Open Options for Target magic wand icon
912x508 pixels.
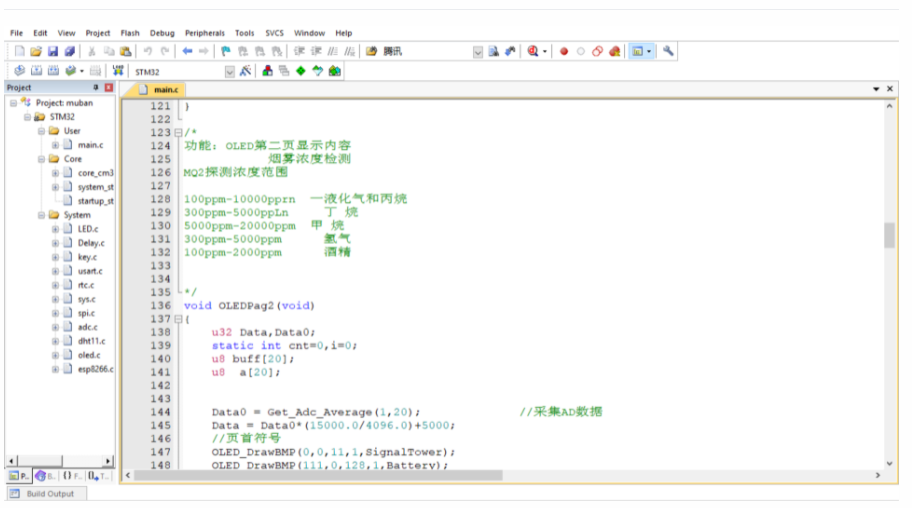[x=245, y=71]
